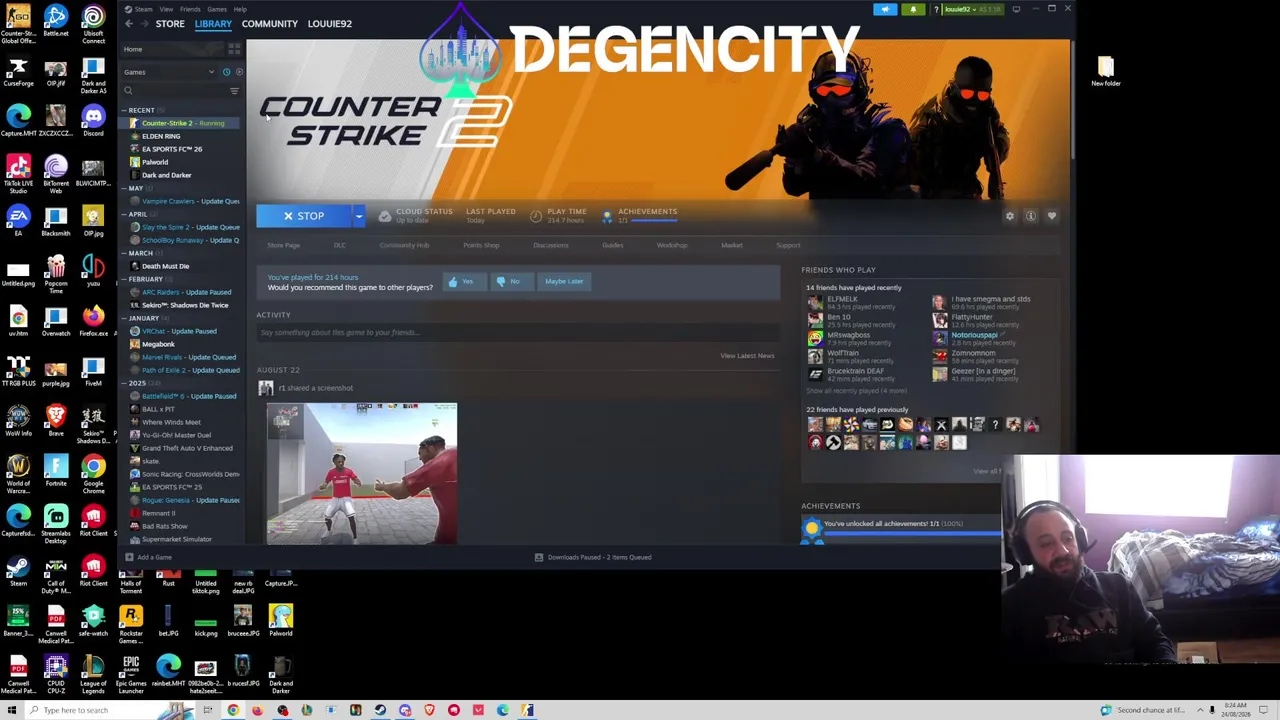1280x720 pixels.
Task: Open Task View on the taskbar
Action: click(x=208, y=710)
